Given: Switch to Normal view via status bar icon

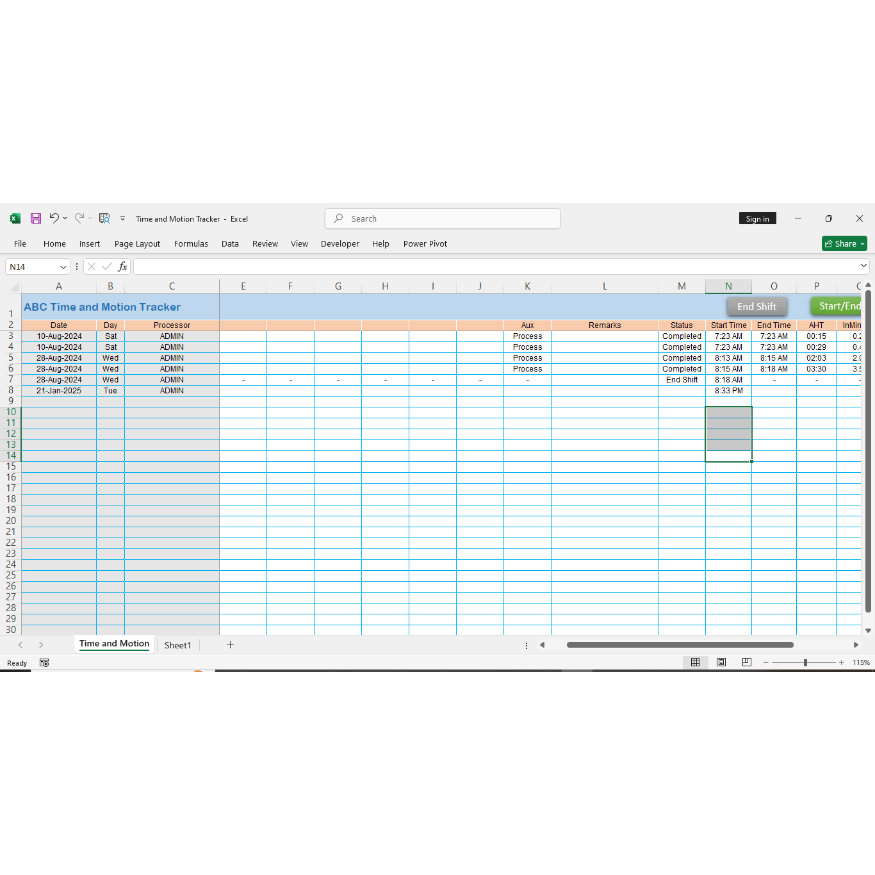Looking at the screenshot, I should pyautogui.click(x=695, y=662).
